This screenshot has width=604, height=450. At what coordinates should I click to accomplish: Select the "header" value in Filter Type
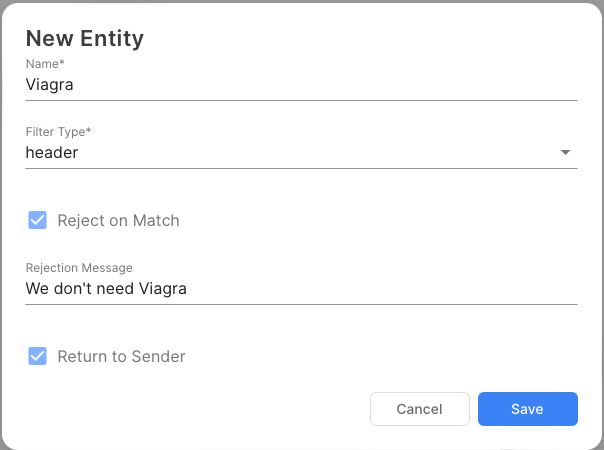click(x=52, y=153)
